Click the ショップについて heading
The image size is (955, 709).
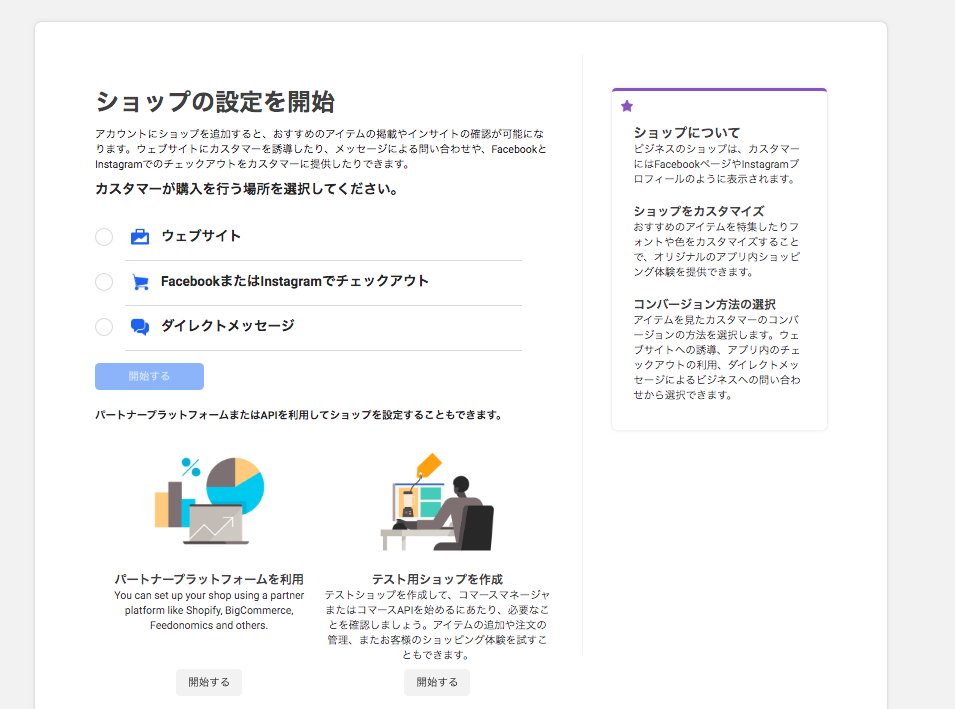coord(687,133)
